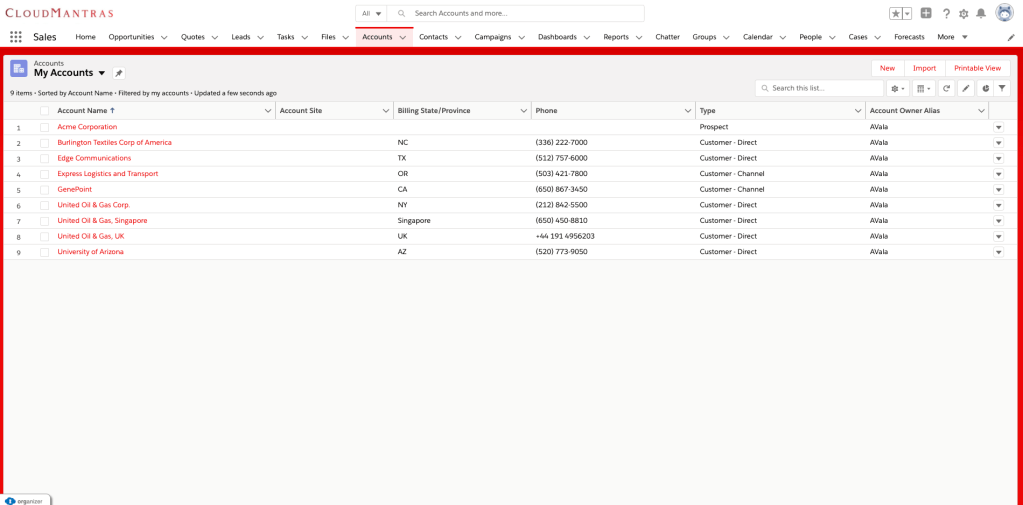Open row actions dropdown for Edge Communications
Image resolution: width=1023 pixels, height=505 pixels.
998,159
